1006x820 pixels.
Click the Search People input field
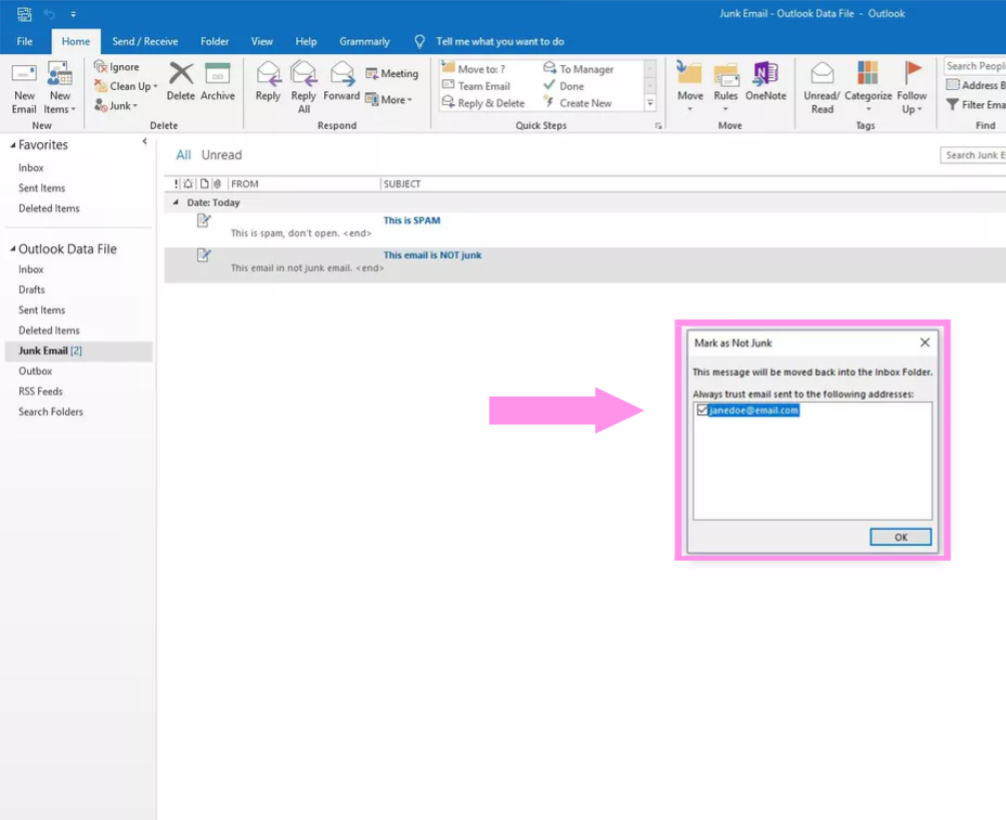975,66
